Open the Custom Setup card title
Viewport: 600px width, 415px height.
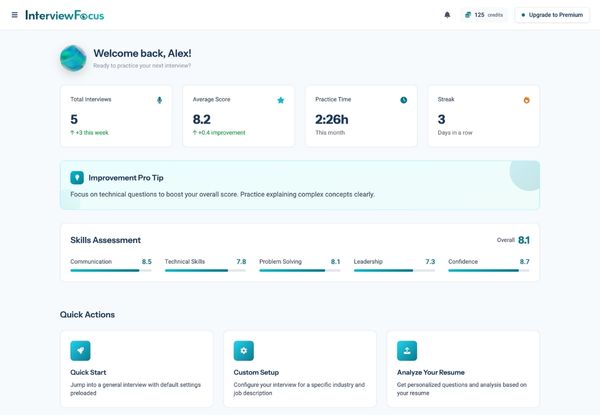click(x=257, y=372)
